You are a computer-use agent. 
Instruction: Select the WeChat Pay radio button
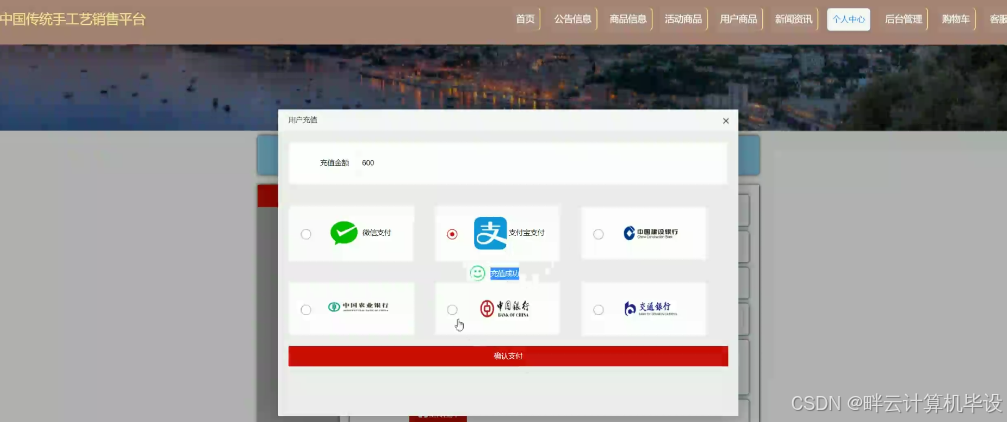click(x=306, y=234)
